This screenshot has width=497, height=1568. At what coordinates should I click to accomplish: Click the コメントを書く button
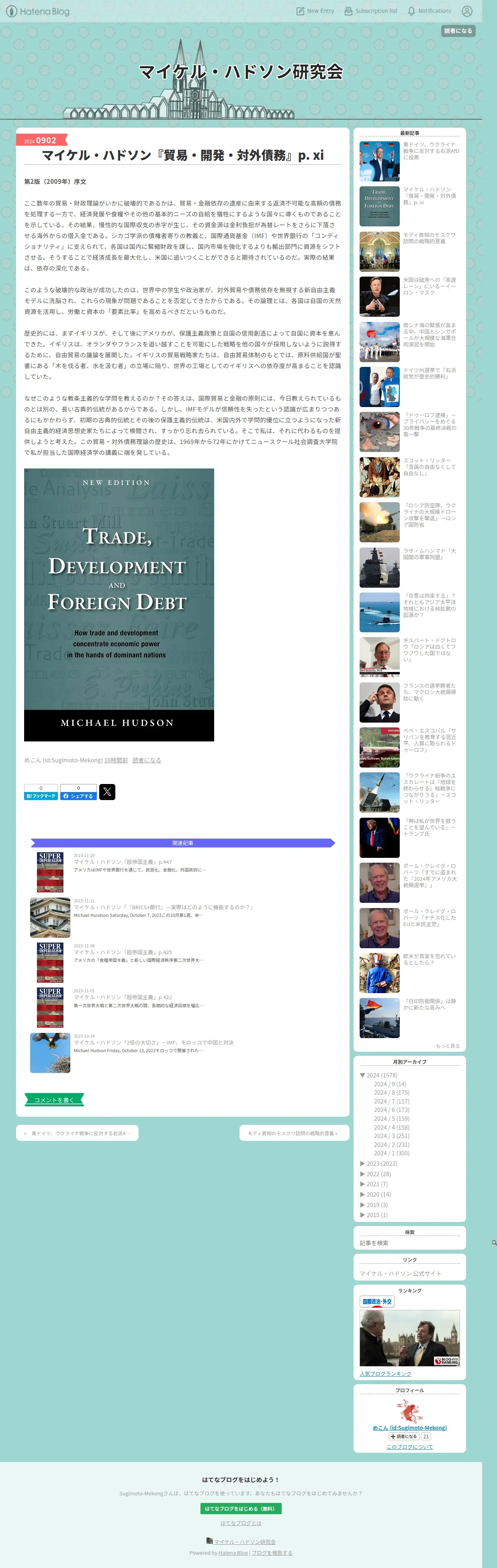[x=54, y=1100]
